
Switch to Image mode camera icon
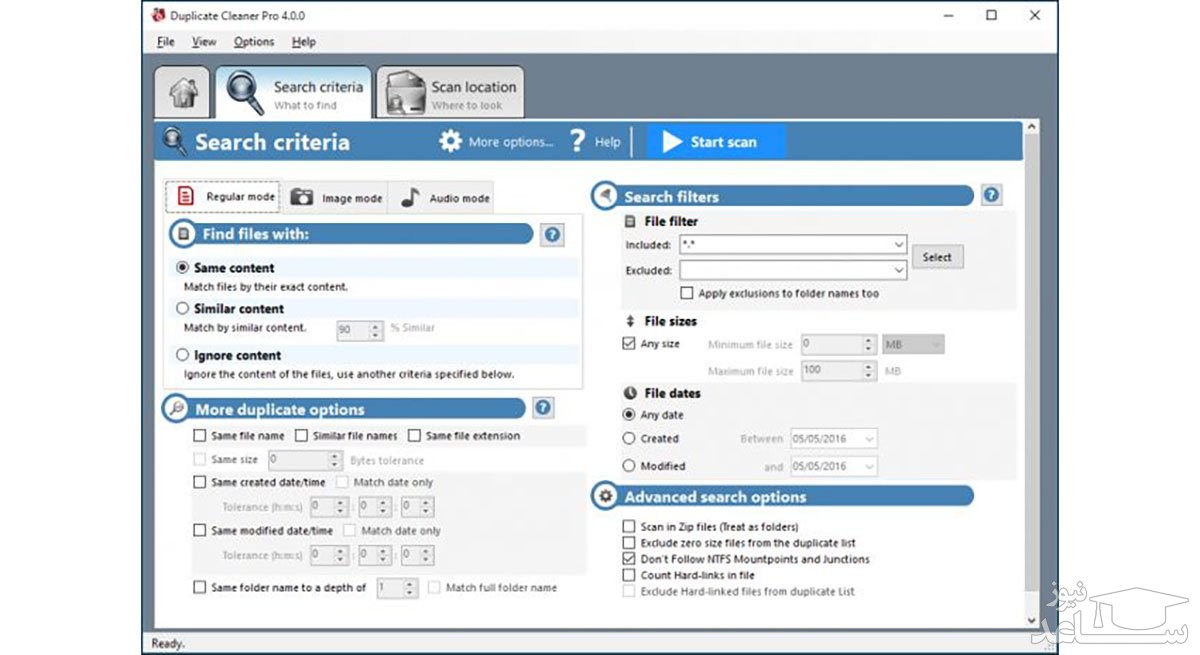301,198
